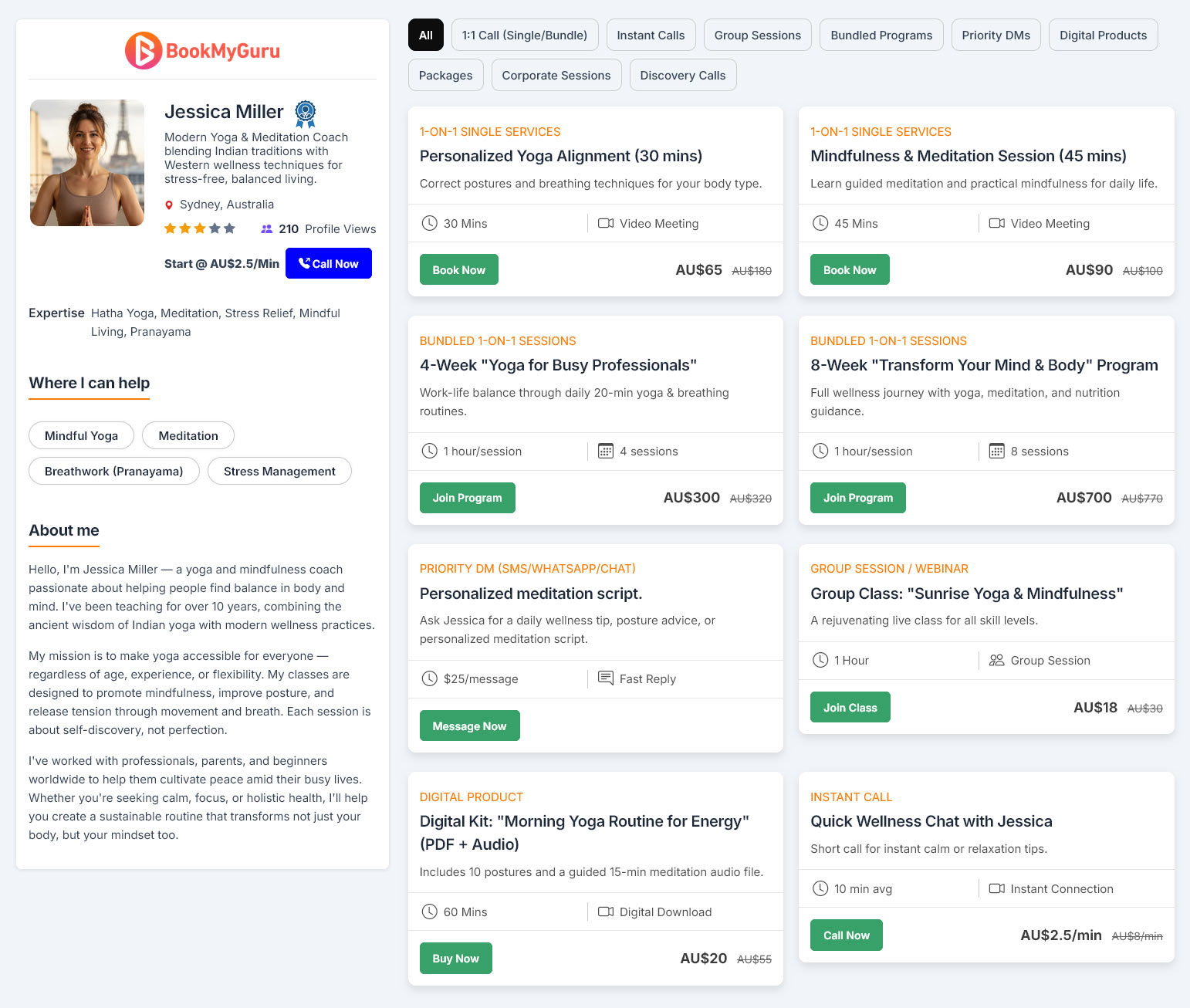Image resolution: width=1190 pixels, height=1008 pixels.
Task: Switch to the Digital Products tab
Action: [1103, 36]
